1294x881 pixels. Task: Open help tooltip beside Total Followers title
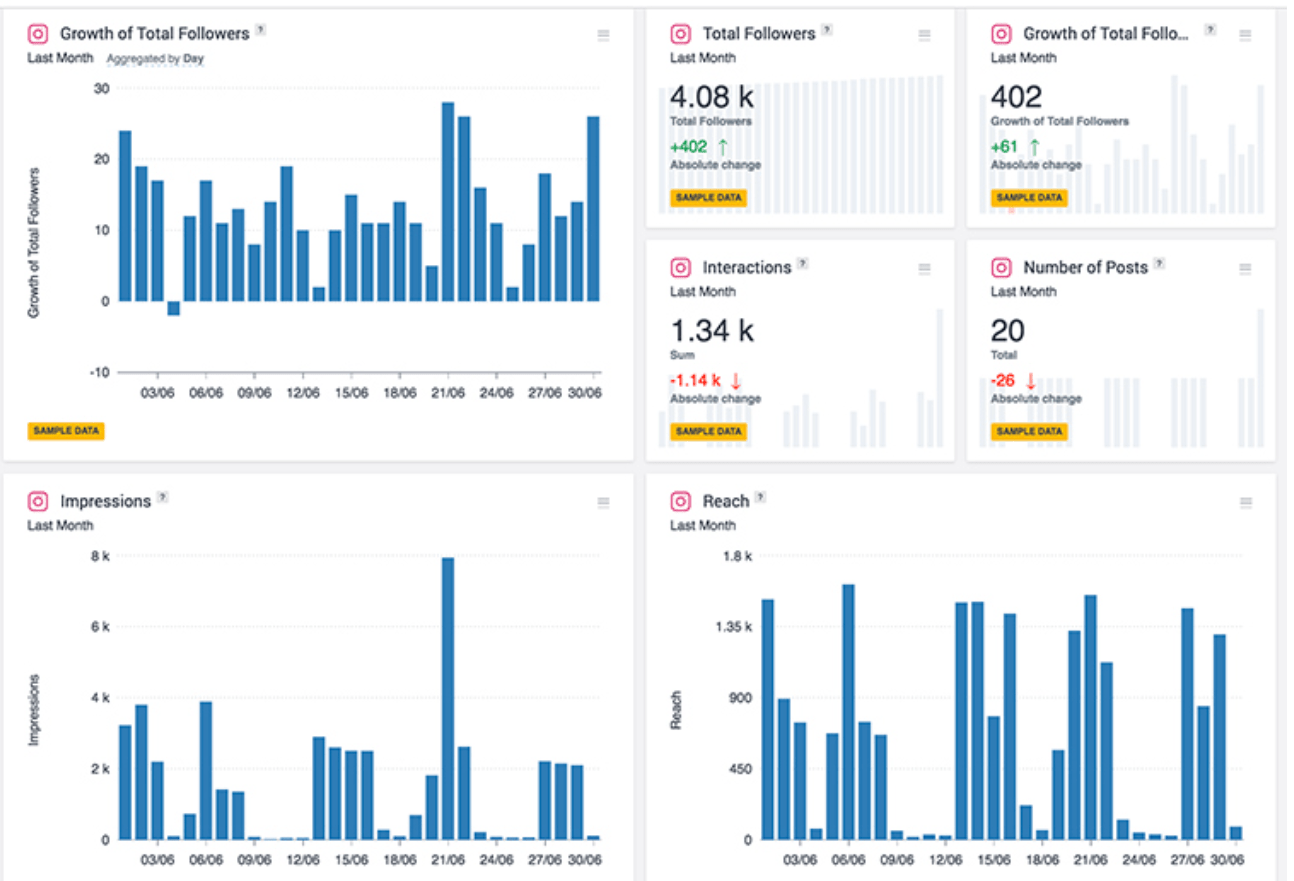(x=827, y=28)
